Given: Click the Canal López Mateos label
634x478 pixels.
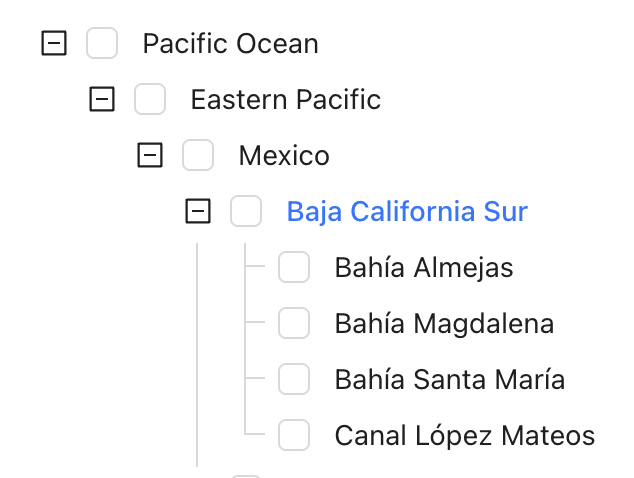Looking at the screenshot, I should tap(465, 436).
